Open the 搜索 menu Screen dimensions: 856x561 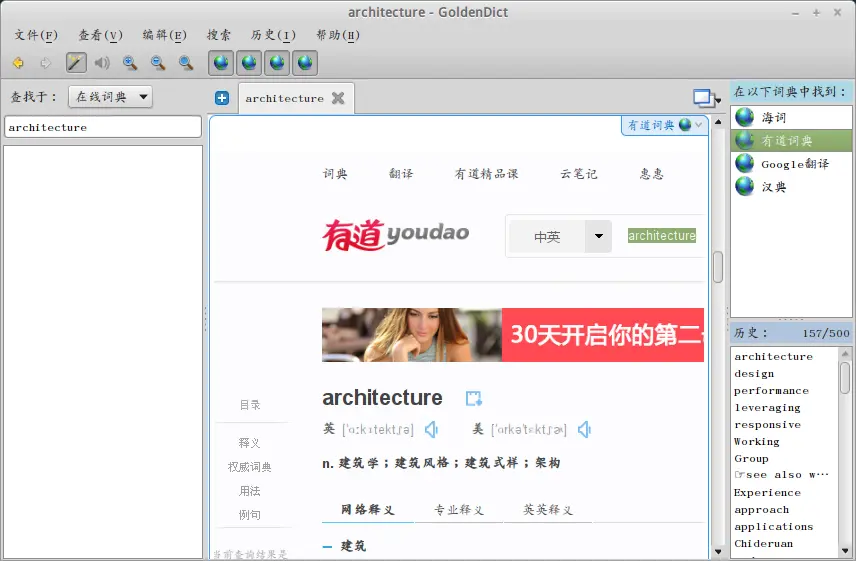coord(218,35)
